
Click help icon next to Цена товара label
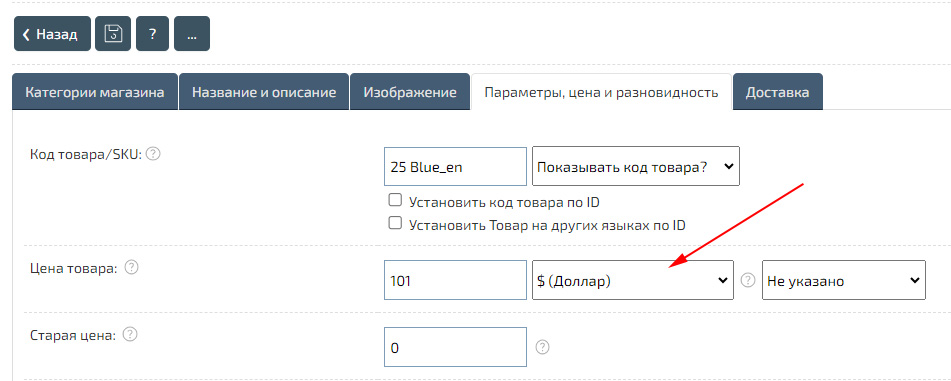pos(132,267)
